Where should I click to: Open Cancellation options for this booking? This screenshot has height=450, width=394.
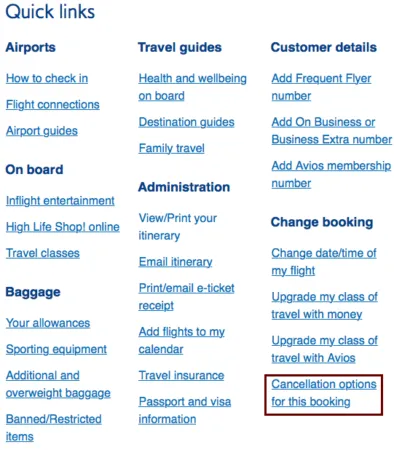(324, 393)
